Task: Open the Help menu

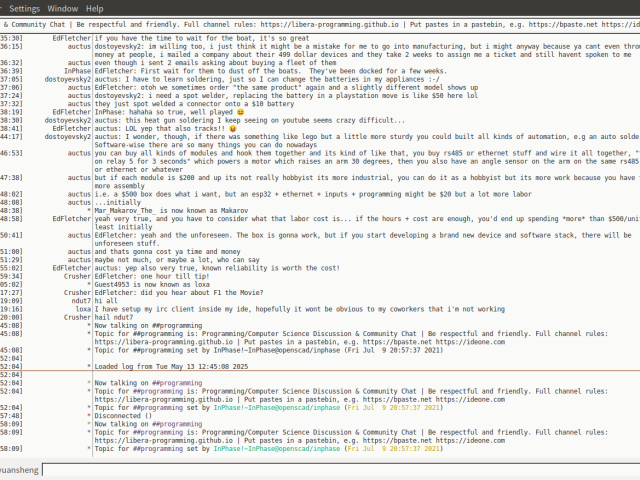Action: pyautogui.click(x=95, y=8)
